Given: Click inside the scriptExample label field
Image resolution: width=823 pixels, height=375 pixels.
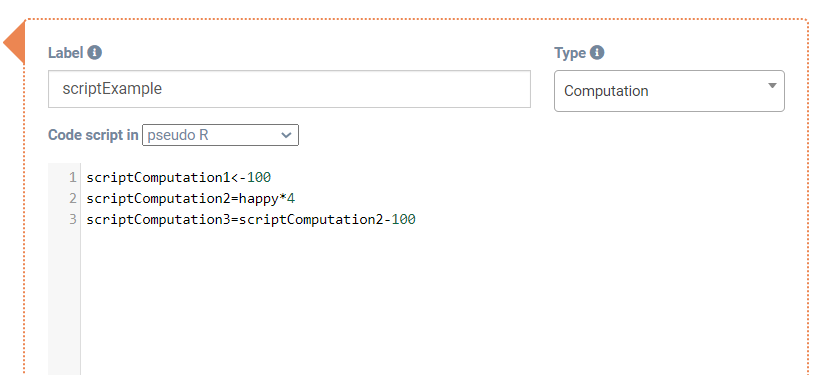Looking at the screenshot, I should [x=289, y=89].
